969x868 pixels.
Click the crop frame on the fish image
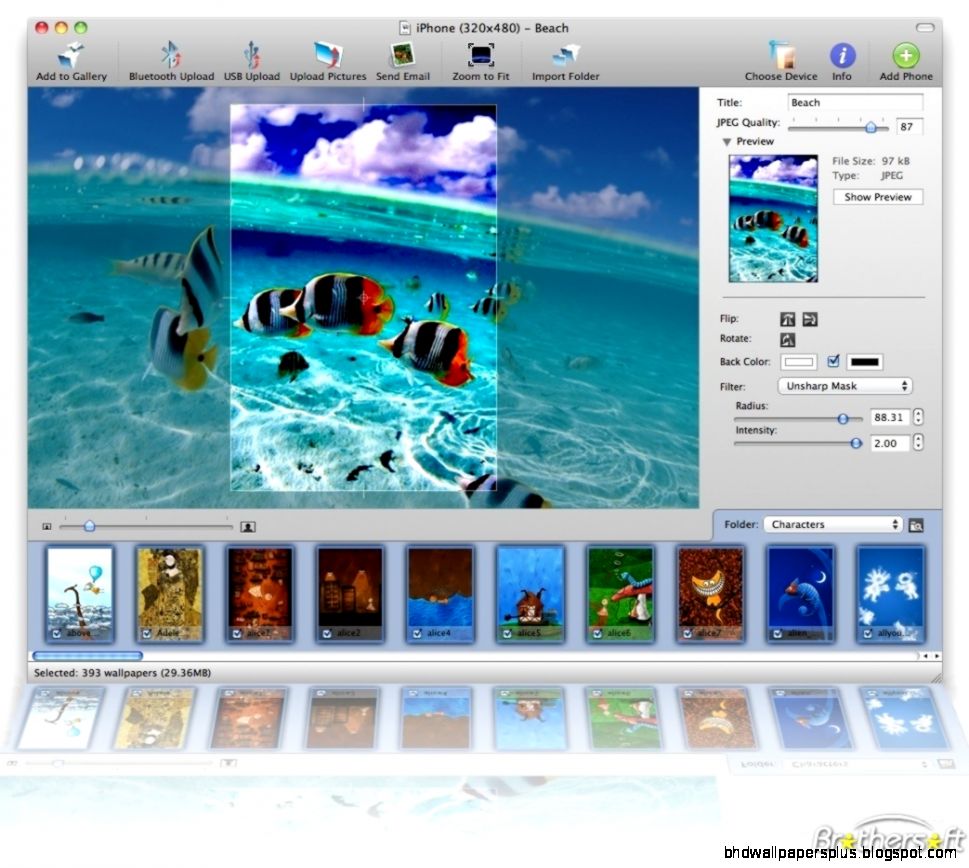[x=363, y=298]
